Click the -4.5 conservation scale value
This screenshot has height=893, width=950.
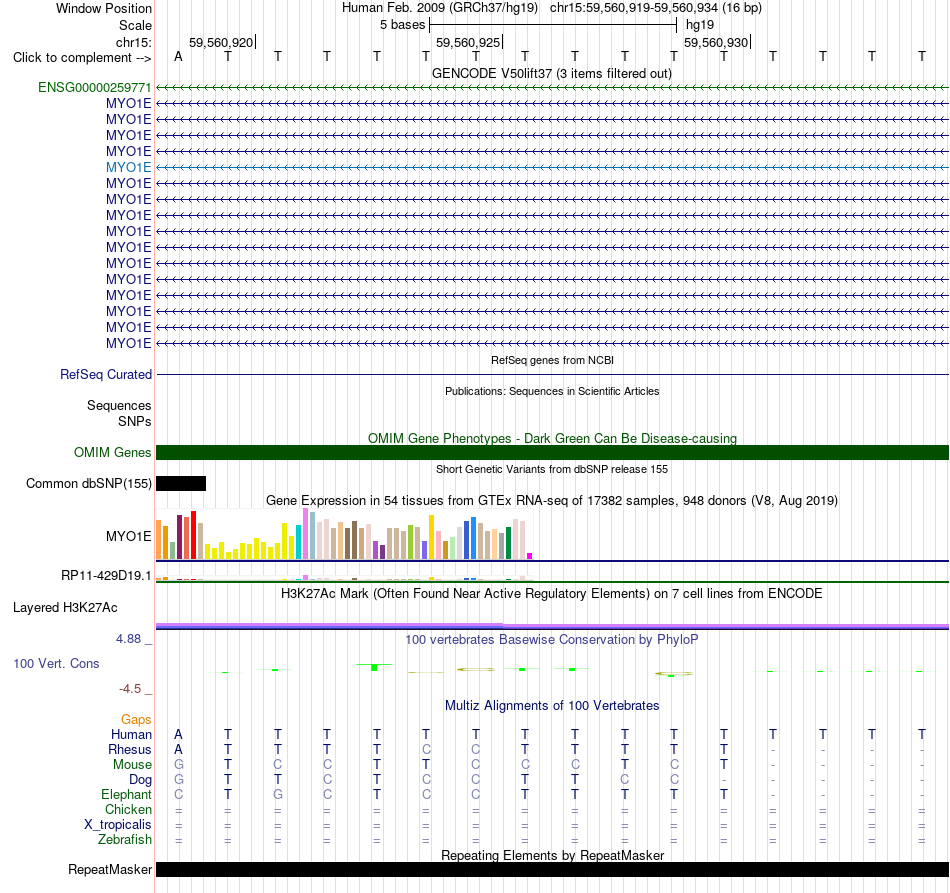click(x=130, y=689)
